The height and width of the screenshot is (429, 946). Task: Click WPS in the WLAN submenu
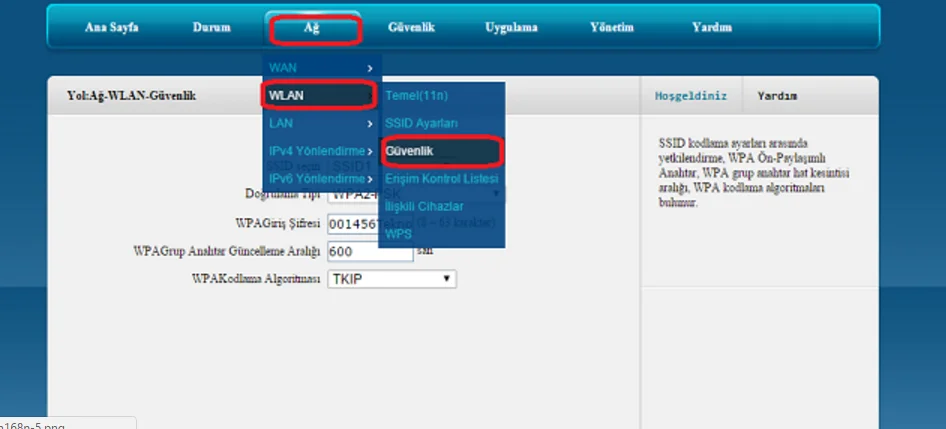pyautogui.click(x=399, y=234)
